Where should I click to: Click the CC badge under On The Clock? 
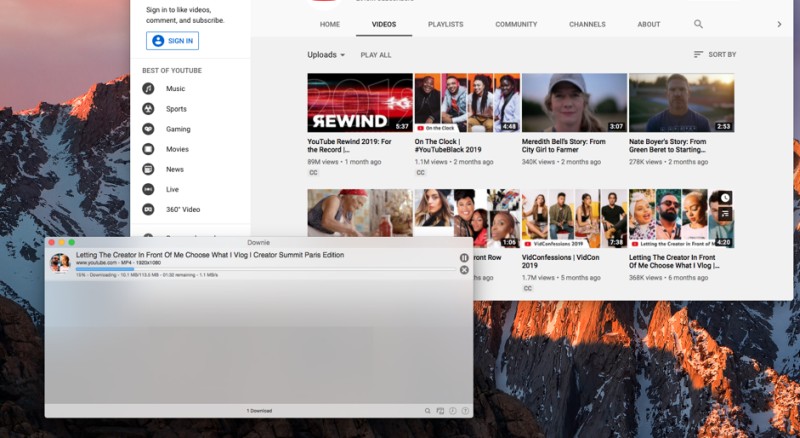coord(420,173)
